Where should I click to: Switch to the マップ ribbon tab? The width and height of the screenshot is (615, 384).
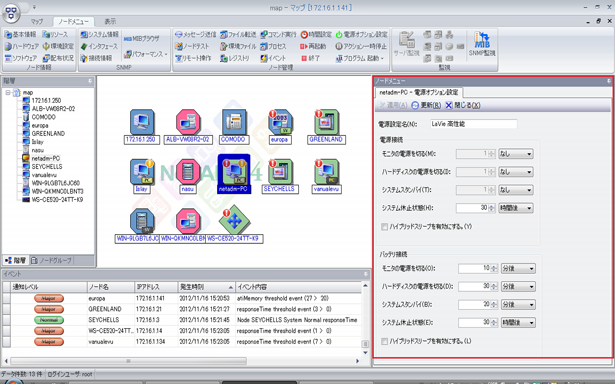(37, 22)
